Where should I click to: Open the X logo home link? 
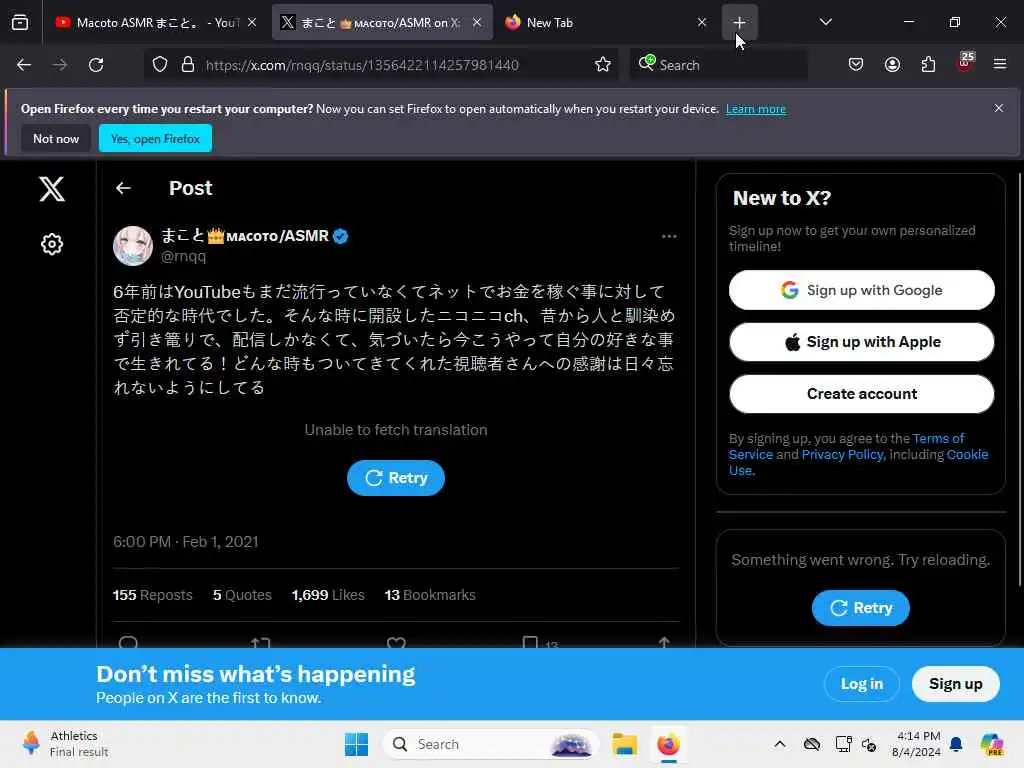(x=52, y=189)
